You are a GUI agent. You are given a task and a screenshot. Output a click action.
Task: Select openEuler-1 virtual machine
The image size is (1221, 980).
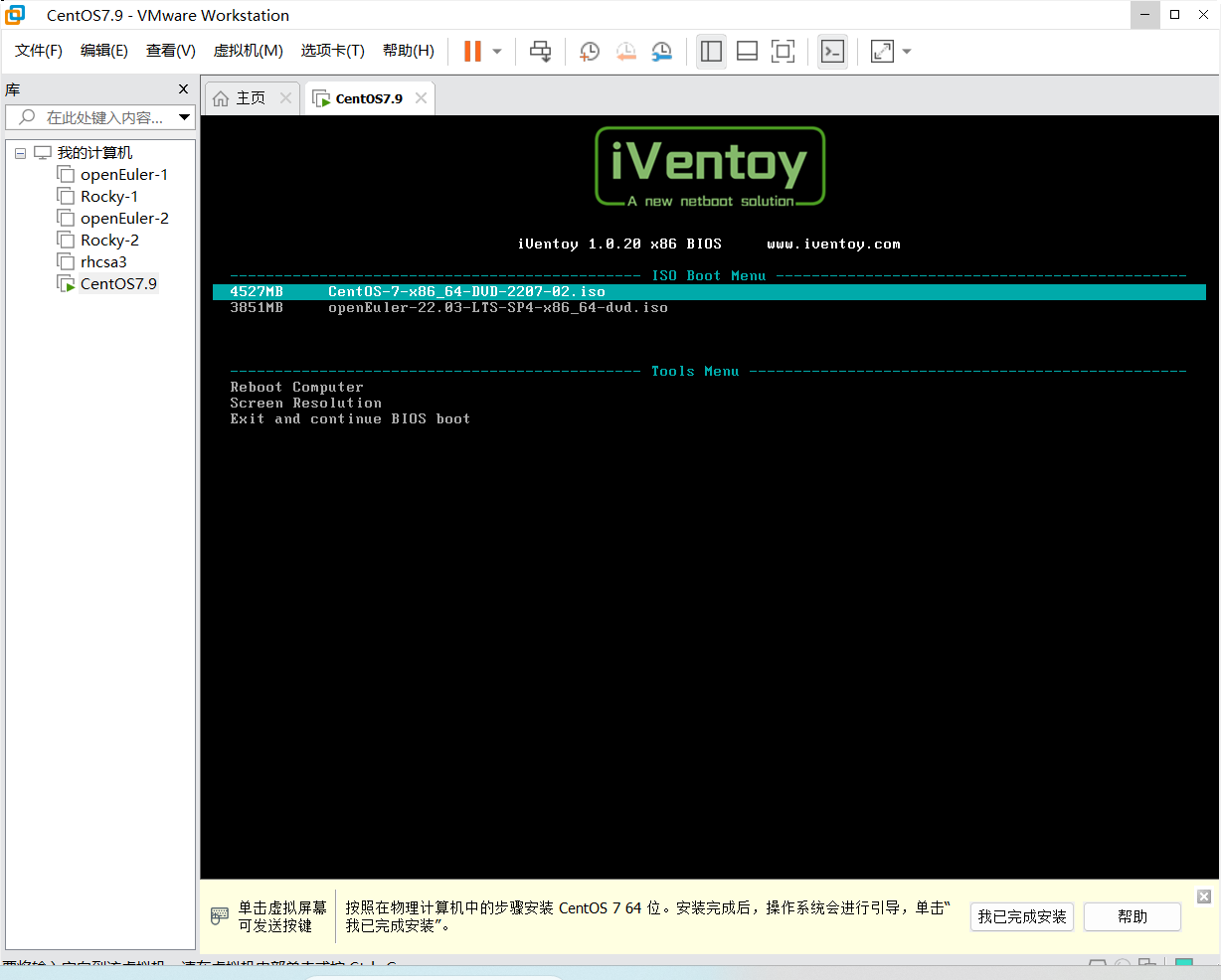pos(123,174)
